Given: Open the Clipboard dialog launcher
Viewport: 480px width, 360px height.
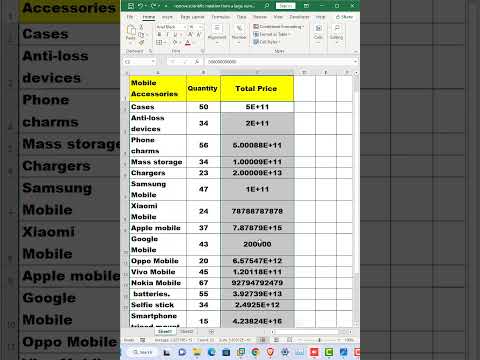Looking at the screenshot, I should tap(150, 51).
